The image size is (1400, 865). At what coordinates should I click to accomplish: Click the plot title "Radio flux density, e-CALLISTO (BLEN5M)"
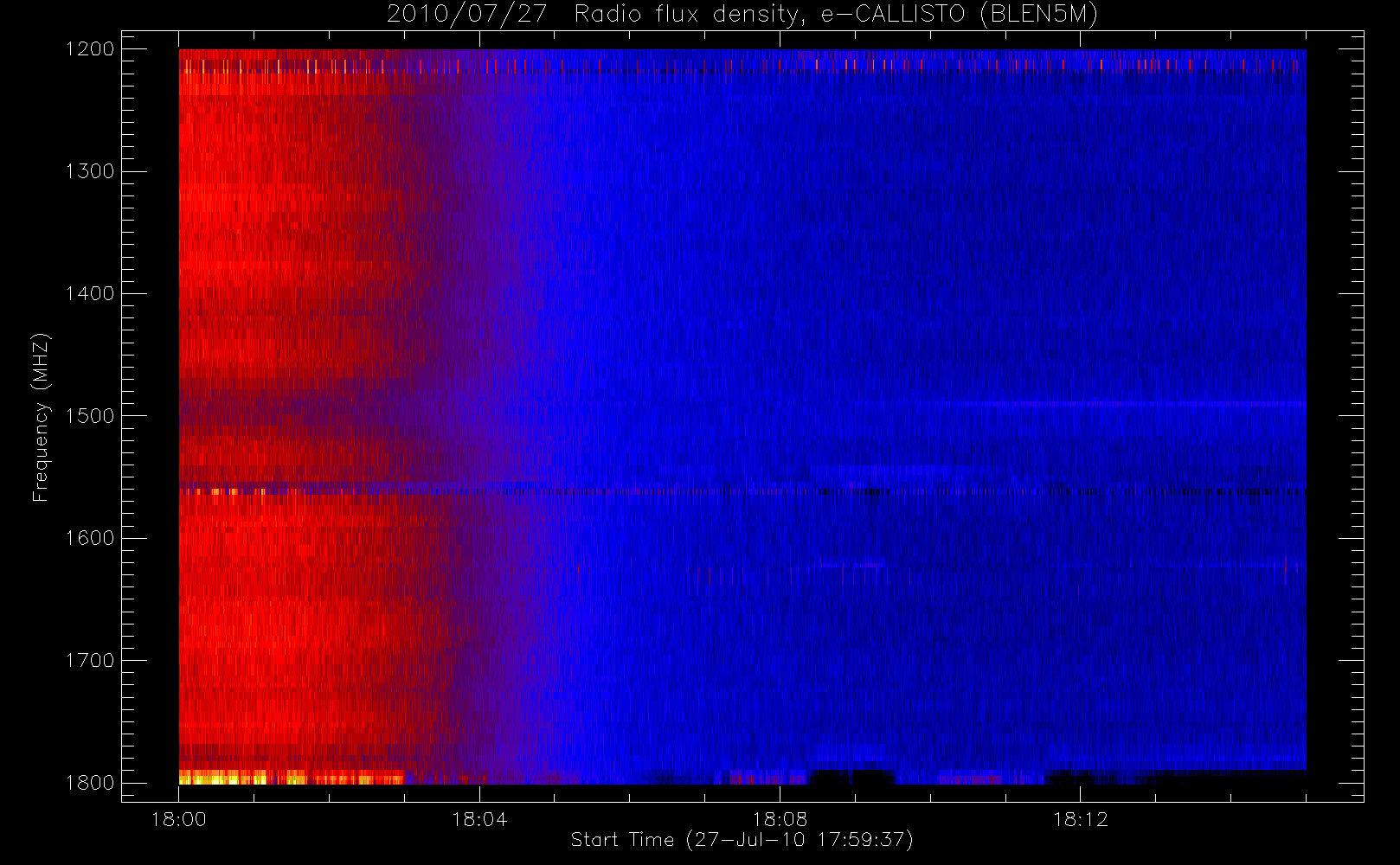[x=836, y=15]
